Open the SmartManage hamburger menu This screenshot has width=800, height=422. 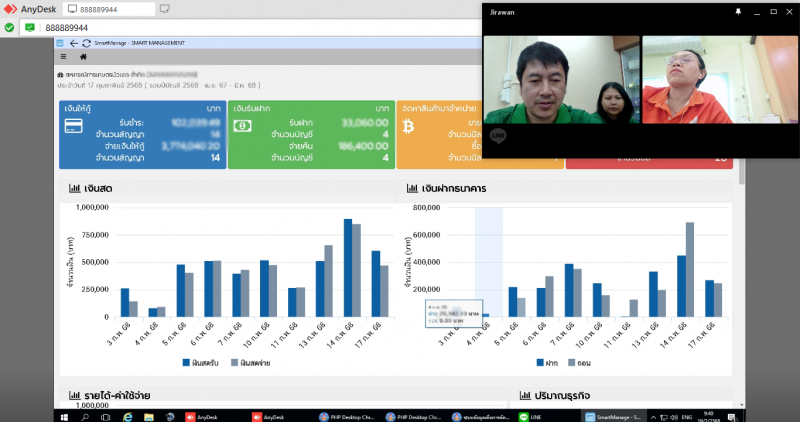63,57
